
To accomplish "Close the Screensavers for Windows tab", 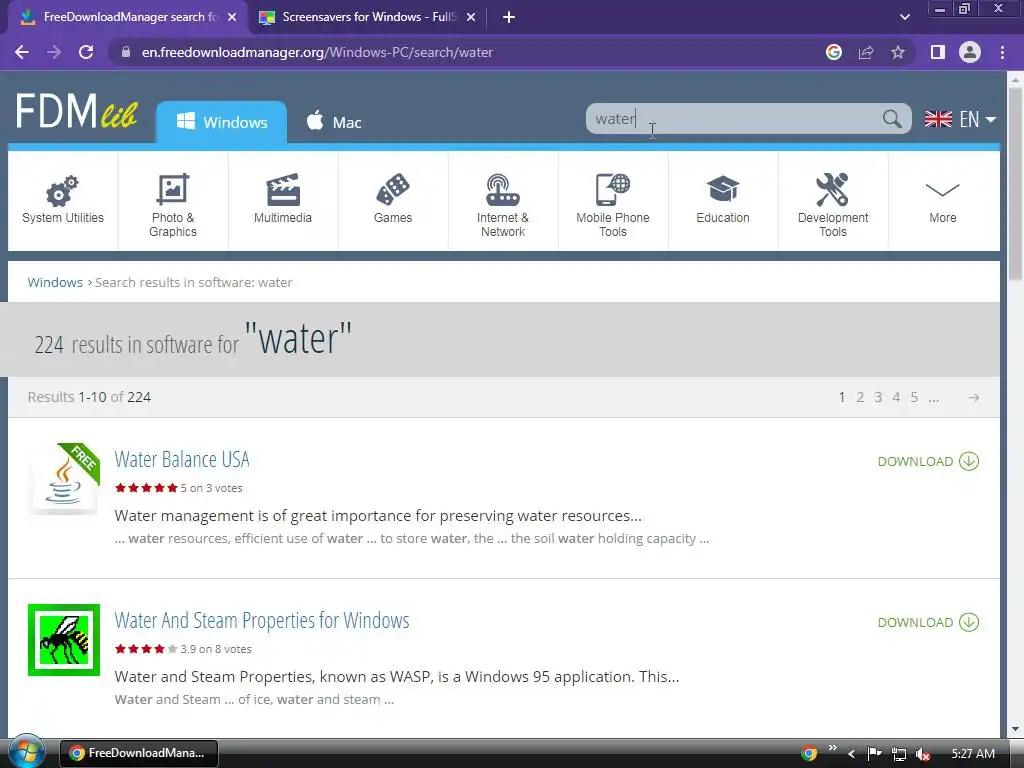I will click(x=471, y=17).
